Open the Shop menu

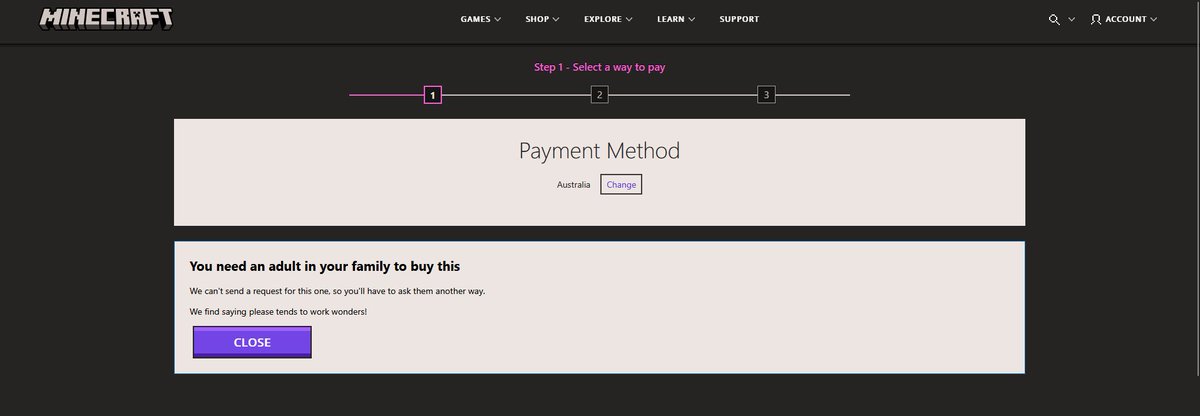click(x=542, y=19)
